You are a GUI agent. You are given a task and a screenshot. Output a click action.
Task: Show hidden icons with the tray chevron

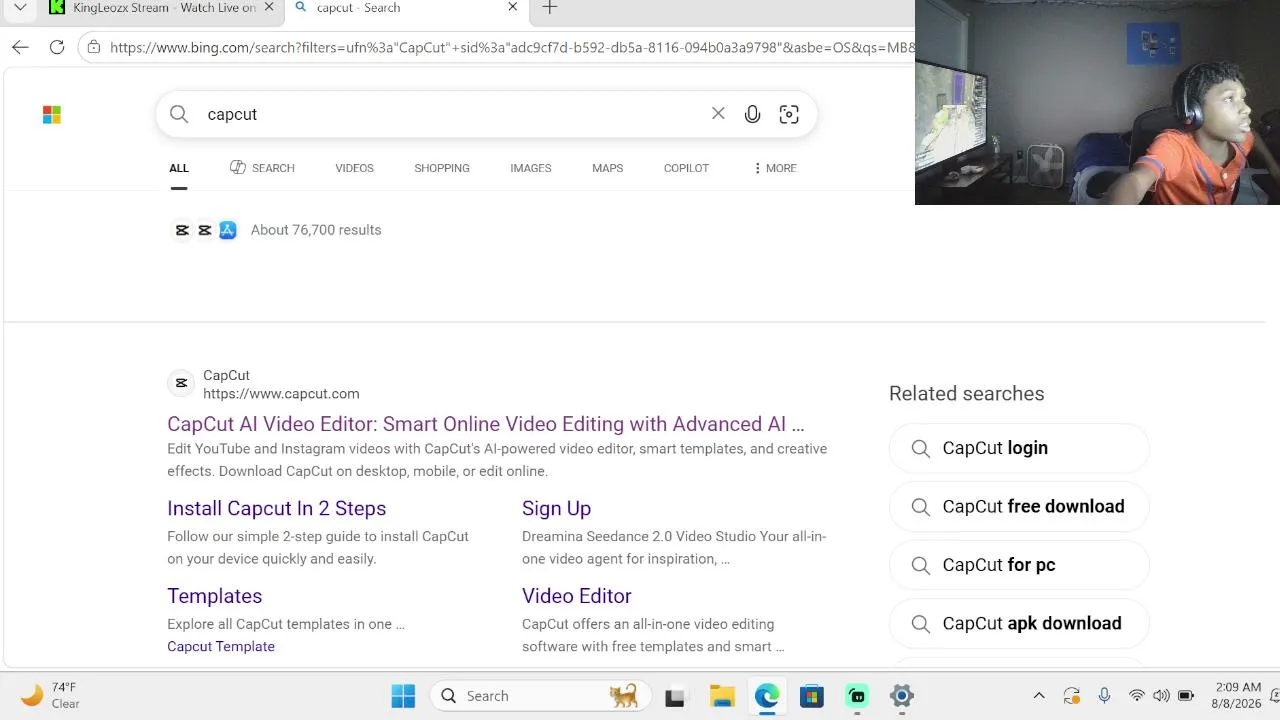click(1039, 696)
